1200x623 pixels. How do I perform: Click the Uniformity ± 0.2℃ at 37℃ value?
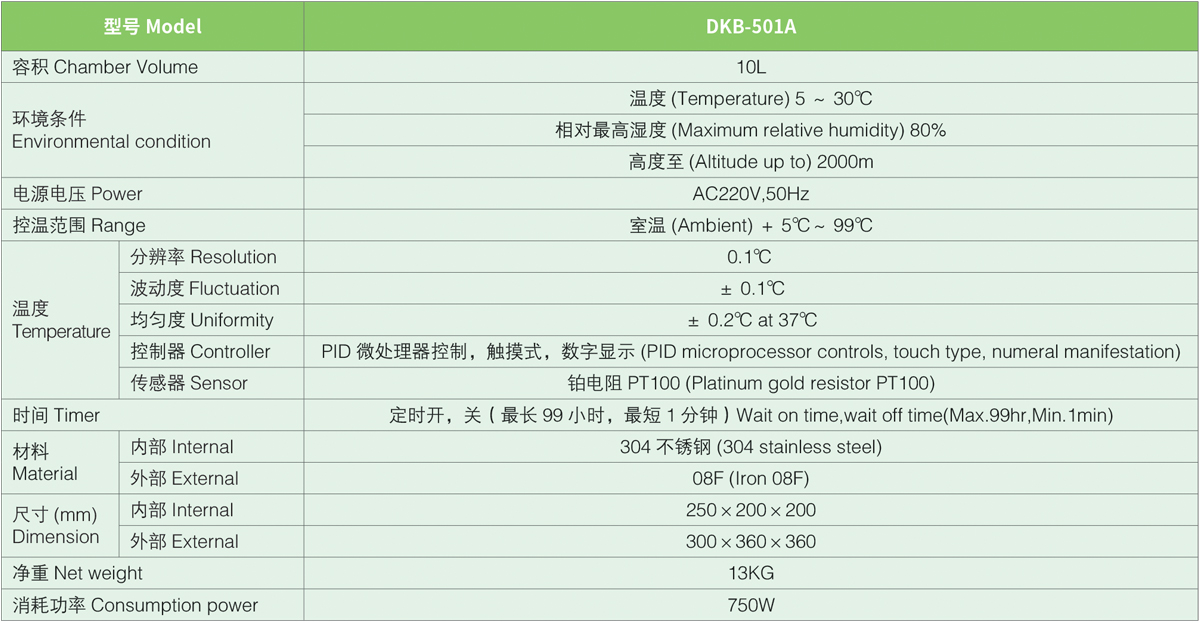pyautogui.click(x=750, y=320)
